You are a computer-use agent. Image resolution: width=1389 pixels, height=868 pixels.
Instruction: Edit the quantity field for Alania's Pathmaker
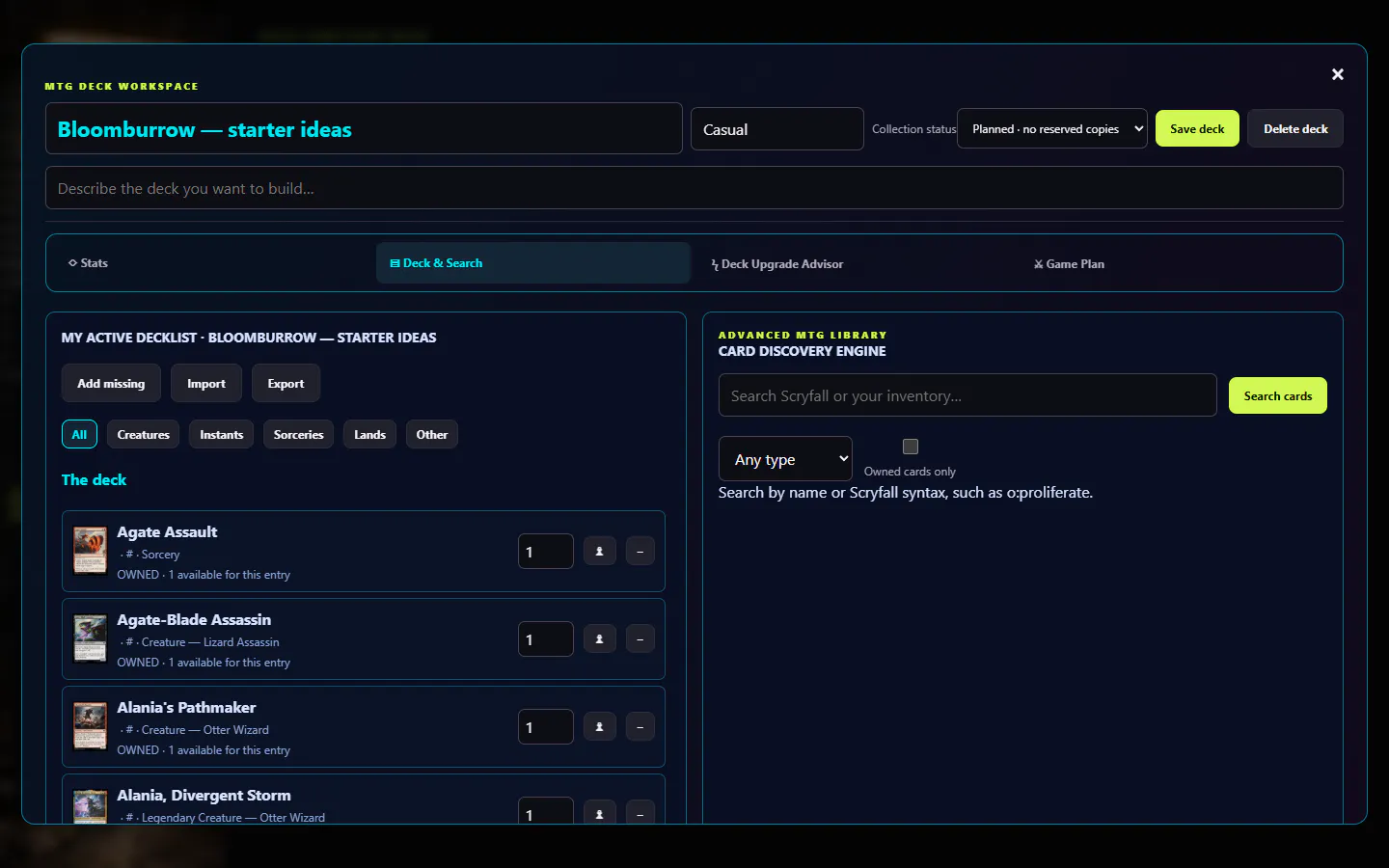(546, 727)
